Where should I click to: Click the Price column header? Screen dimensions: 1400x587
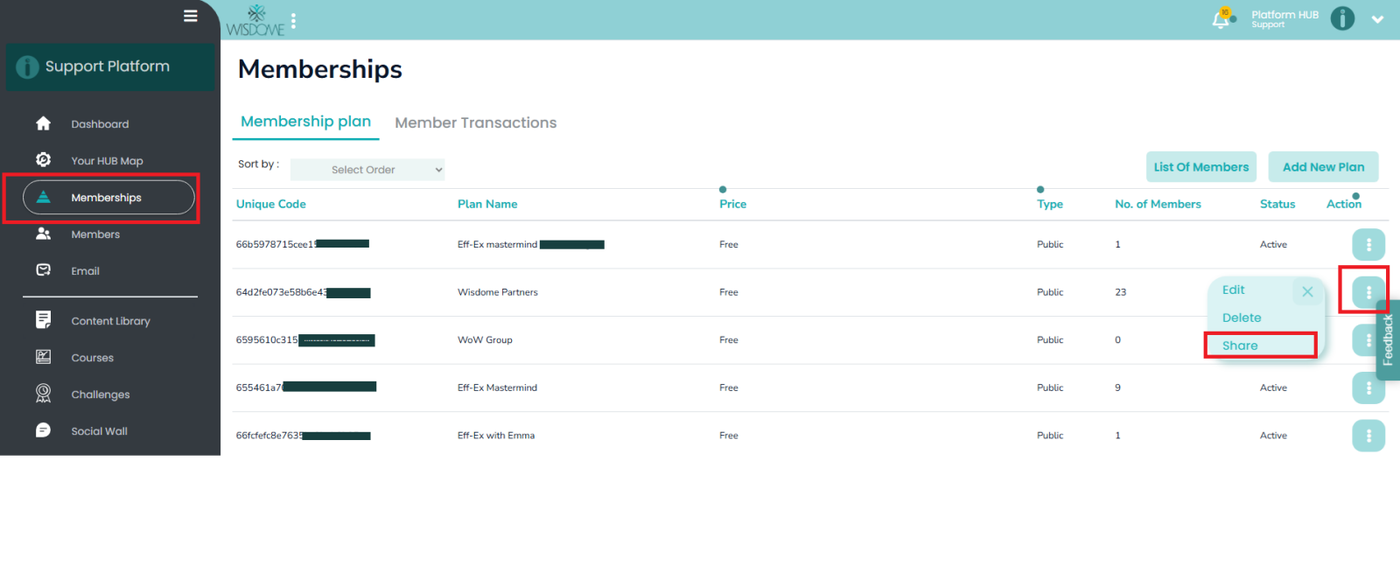click(x=733, y=204)
